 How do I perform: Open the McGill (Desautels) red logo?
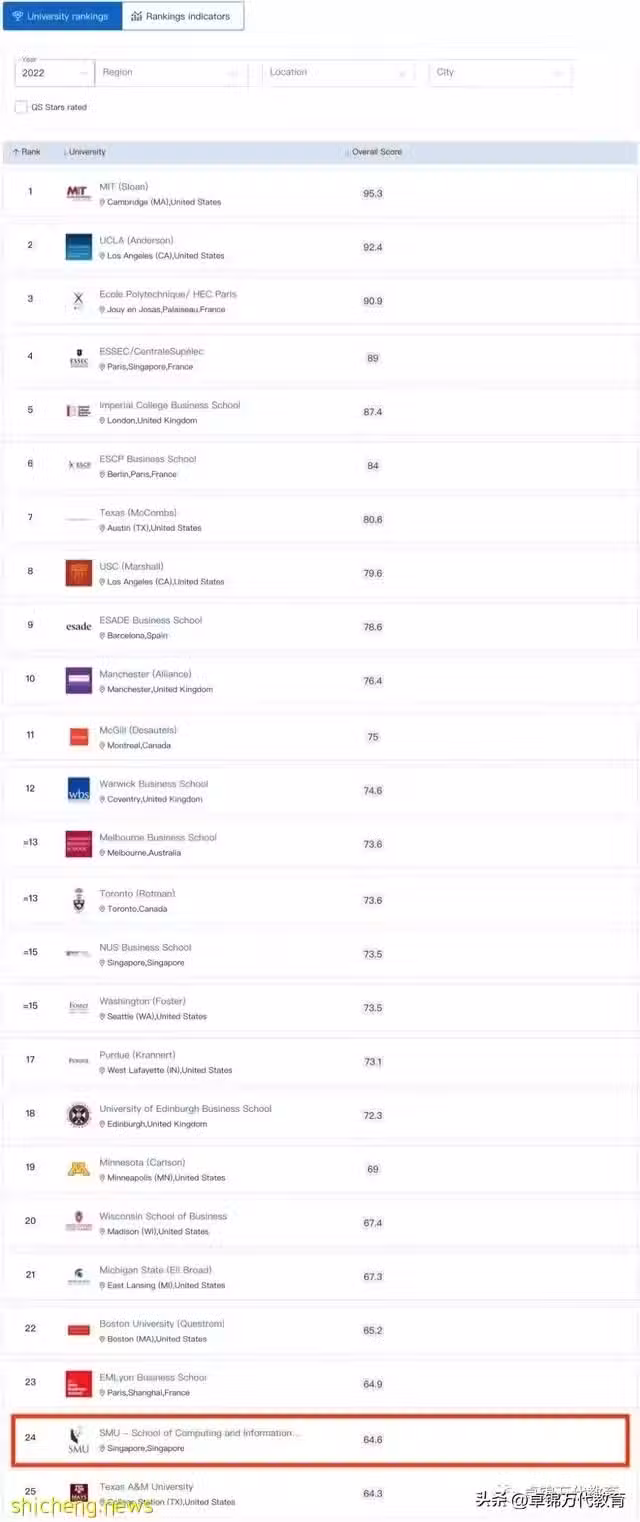(79, 737)
